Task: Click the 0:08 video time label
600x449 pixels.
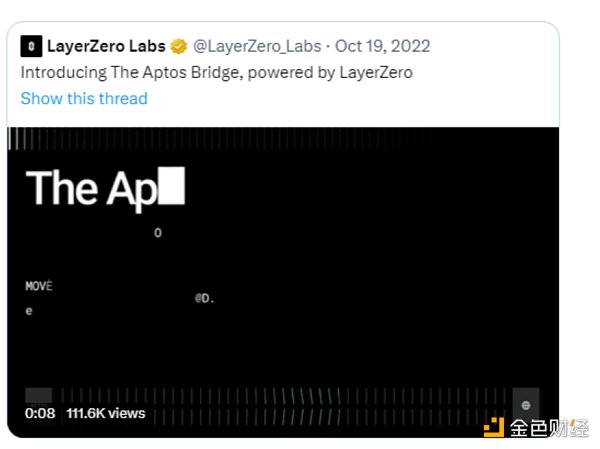Action: point(40,413)
